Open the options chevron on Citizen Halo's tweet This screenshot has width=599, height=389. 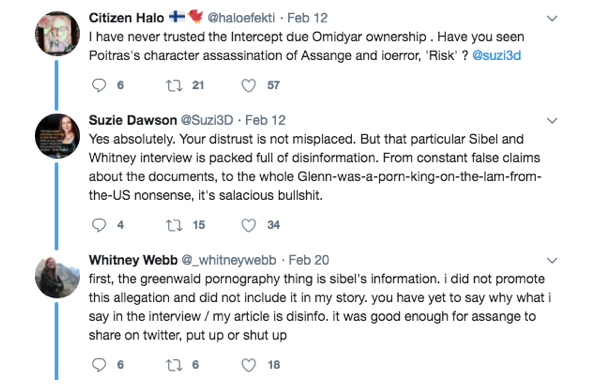point(552,18)
